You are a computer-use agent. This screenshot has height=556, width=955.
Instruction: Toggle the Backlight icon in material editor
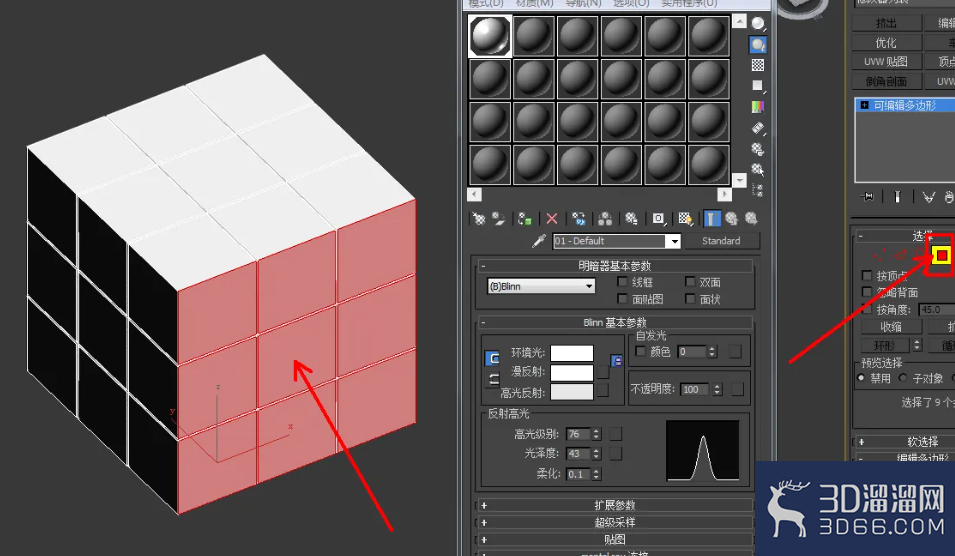(x=758, y=44)
